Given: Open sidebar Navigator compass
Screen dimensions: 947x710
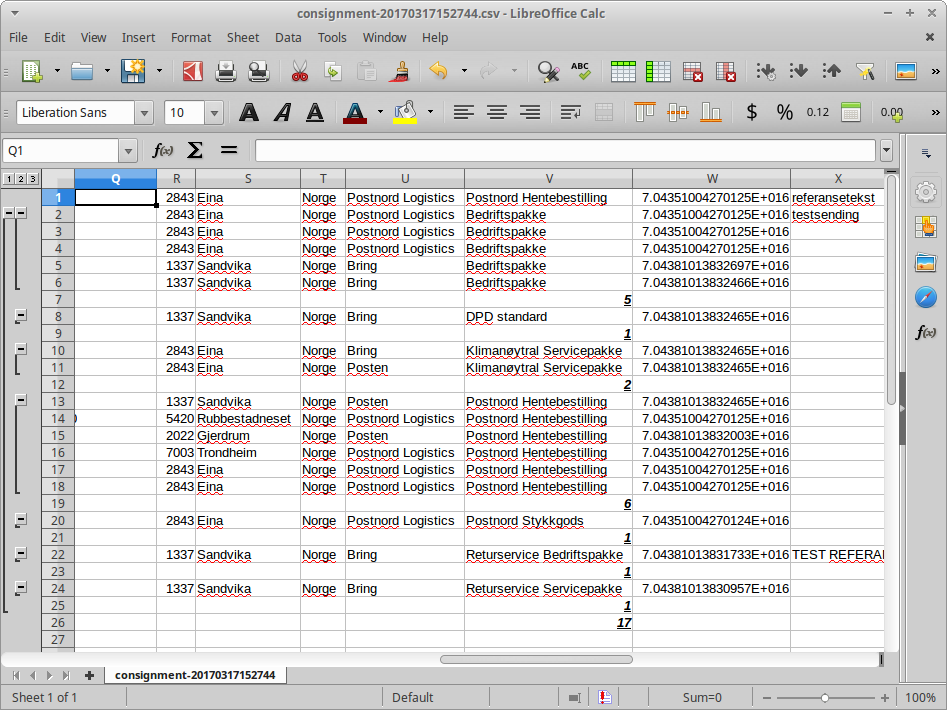Looking at the screenshot, I should point(925,297).
